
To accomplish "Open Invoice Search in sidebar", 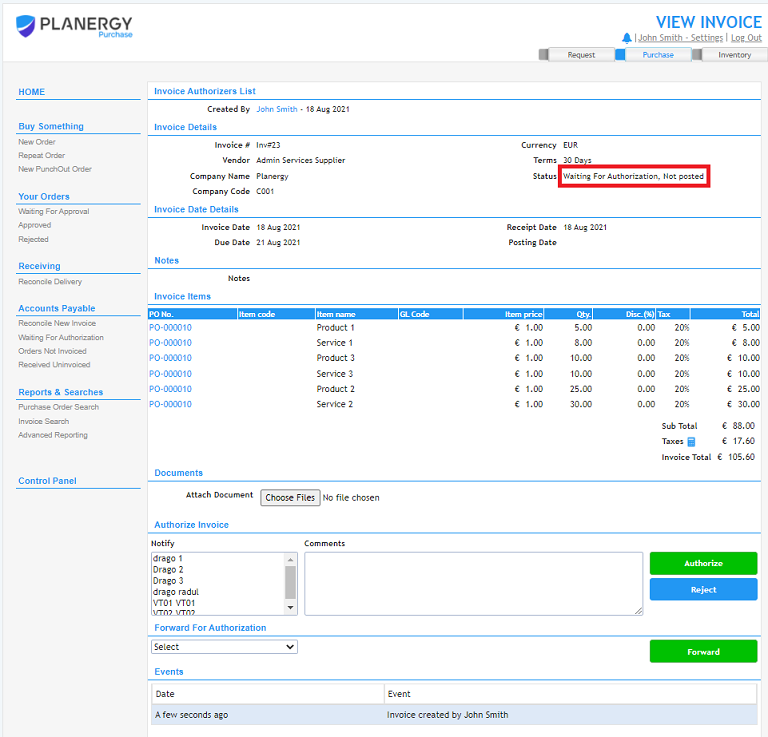I will click(x=44, y=422).
